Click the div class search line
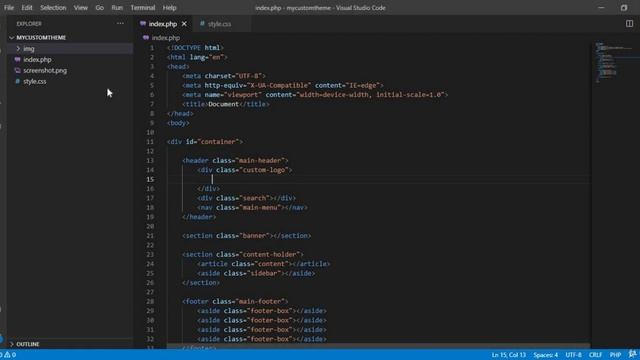640x360 pixels. click(247, 198)
